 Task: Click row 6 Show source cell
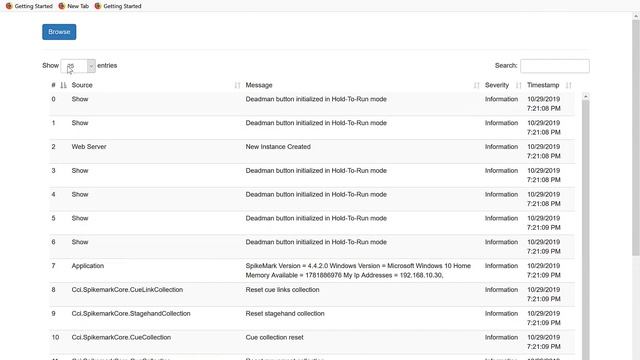(80, 242)
